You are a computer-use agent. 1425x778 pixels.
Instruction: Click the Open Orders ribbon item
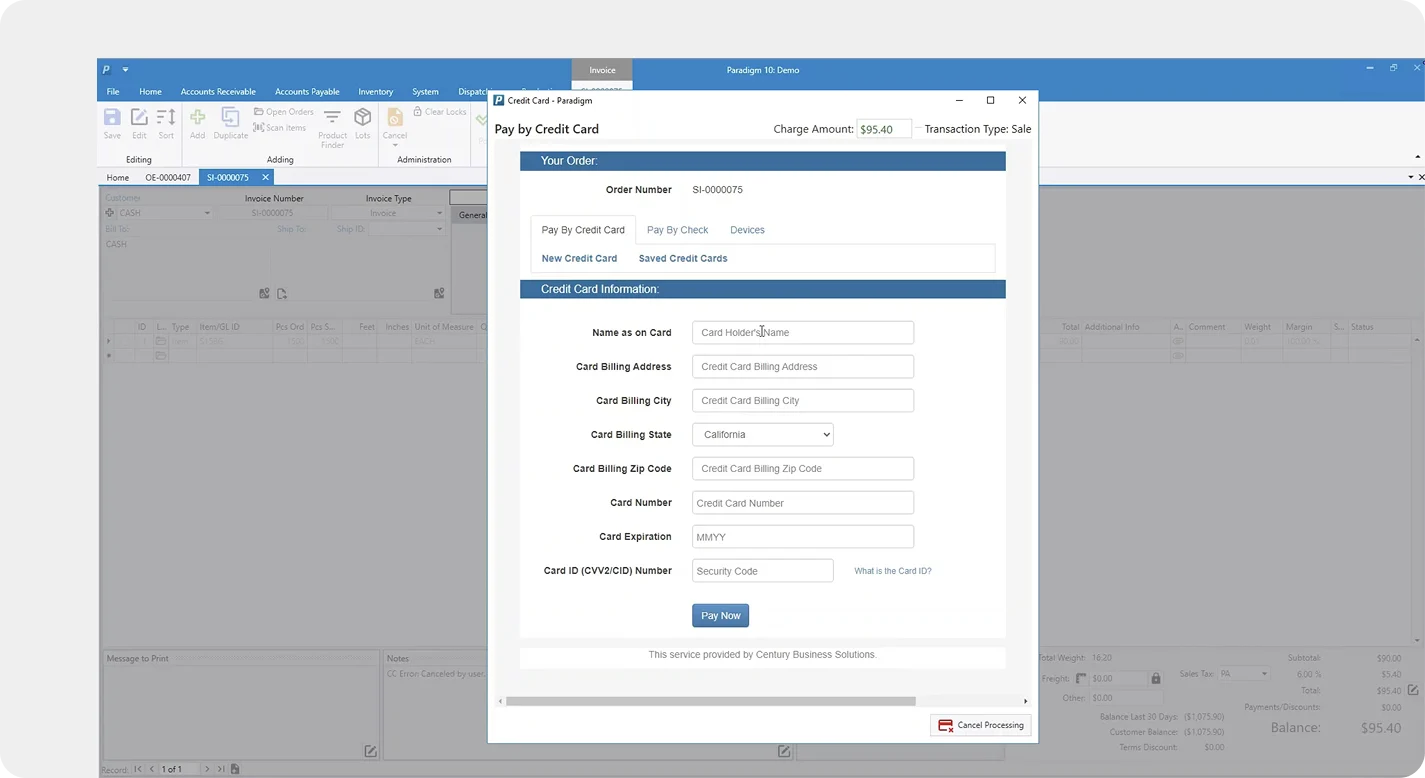[284, 112]
